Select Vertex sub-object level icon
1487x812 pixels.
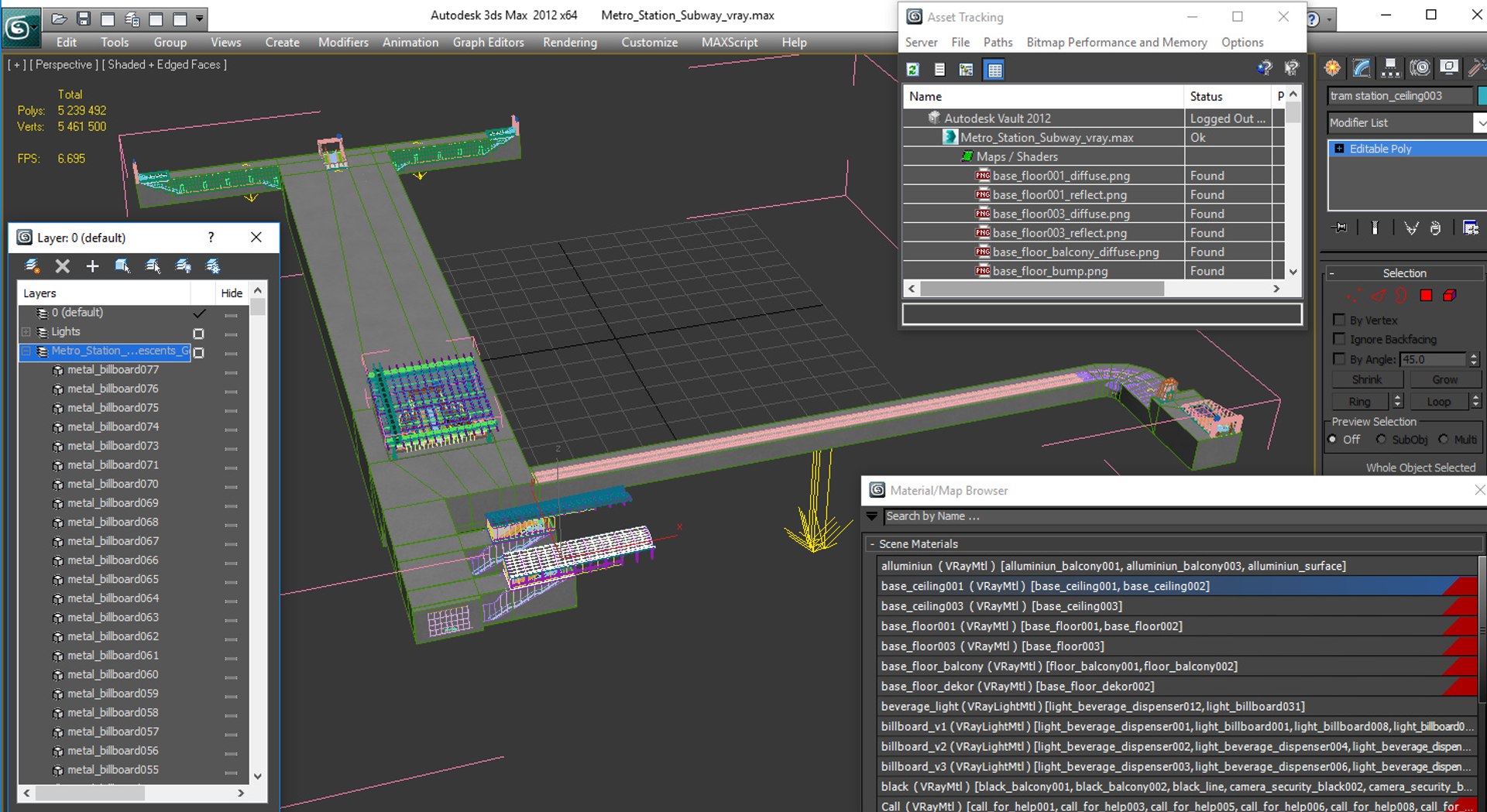pos(1354,295)
